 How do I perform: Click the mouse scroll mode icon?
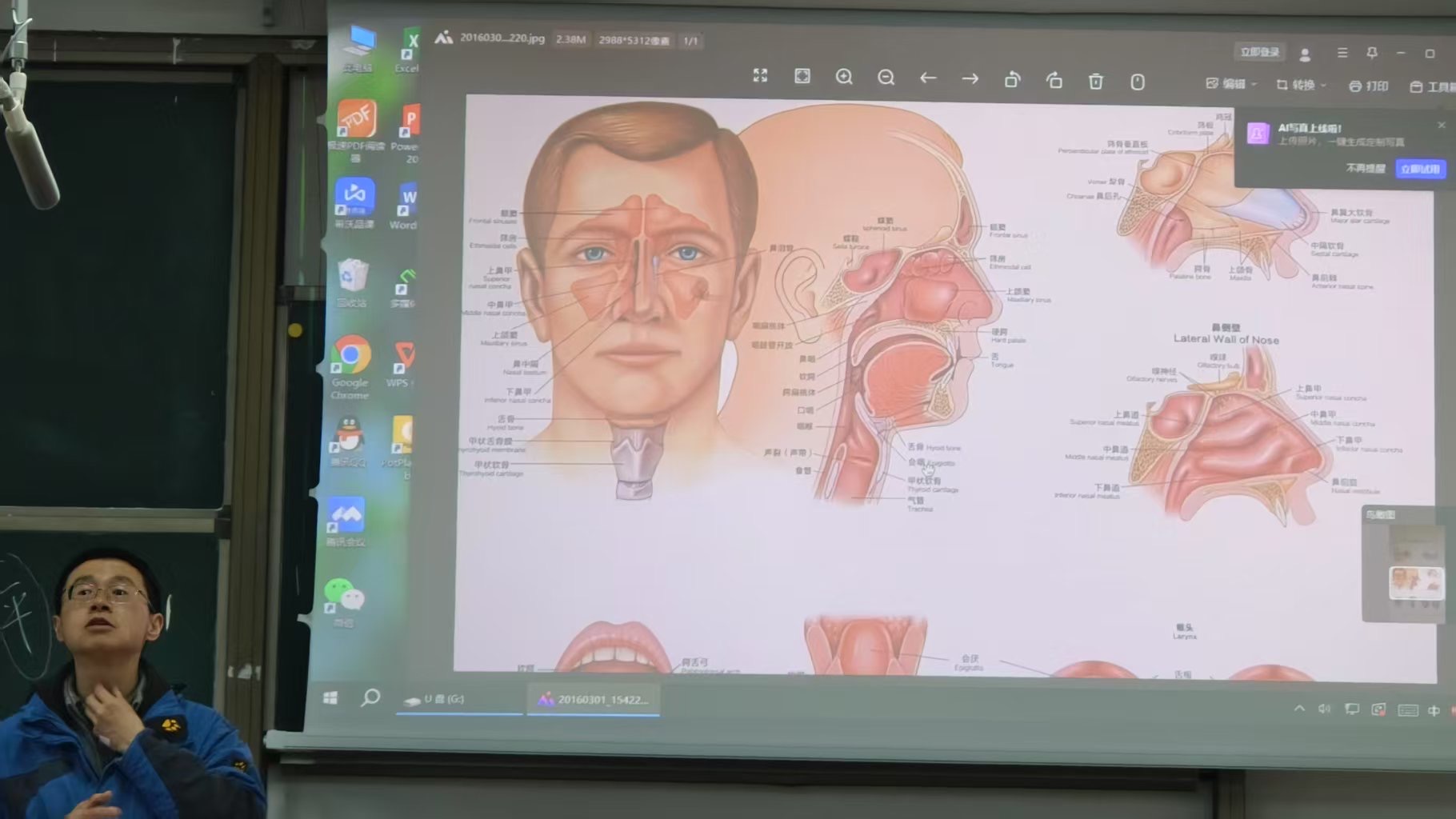tap(1138, 82)
